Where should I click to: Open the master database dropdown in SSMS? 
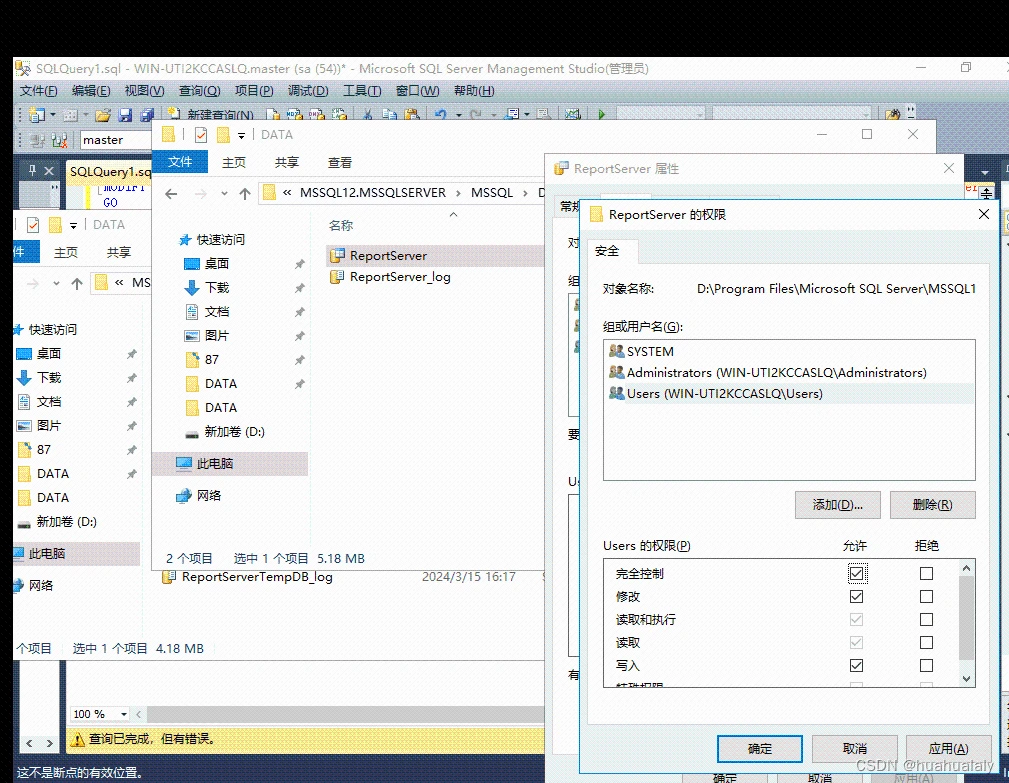click(115, 140)
